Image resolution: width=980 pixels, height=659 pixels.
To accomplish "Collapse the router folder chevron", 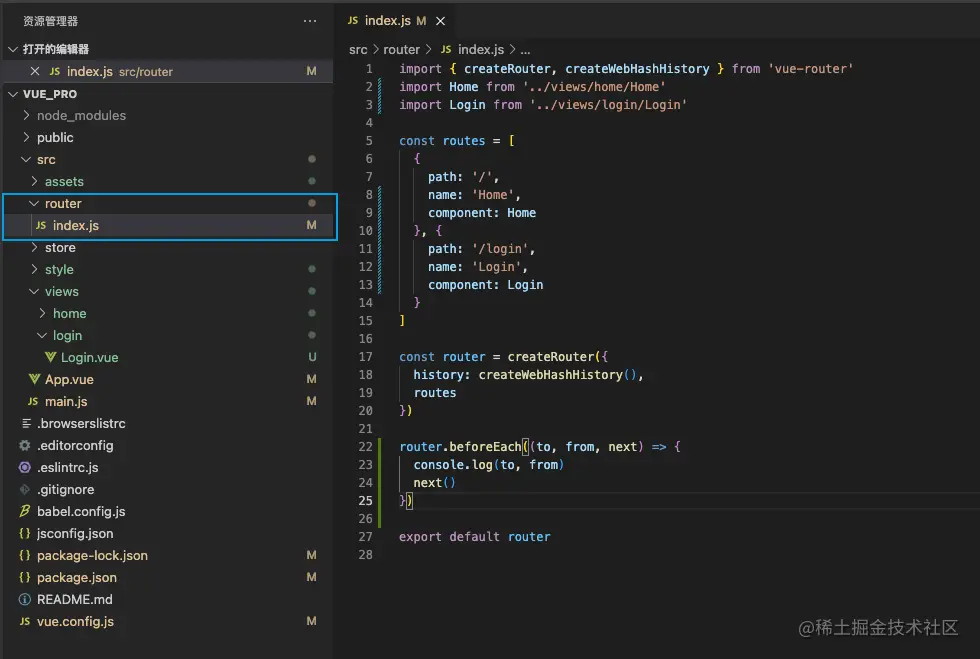I will point(34,203).
